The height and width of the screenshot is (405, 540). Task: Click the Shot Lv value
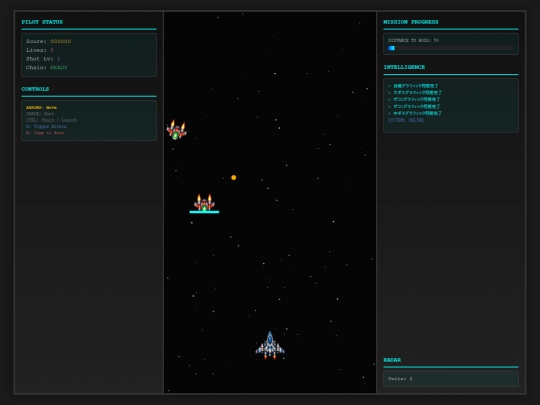click(x=59, y=59)
